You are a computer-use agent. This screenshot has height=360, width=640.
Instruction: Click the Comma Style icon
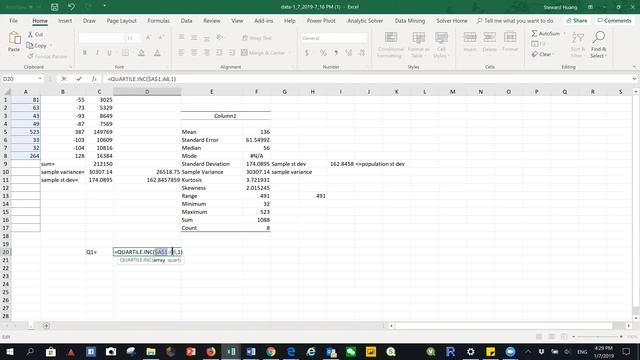click(336, 53)
